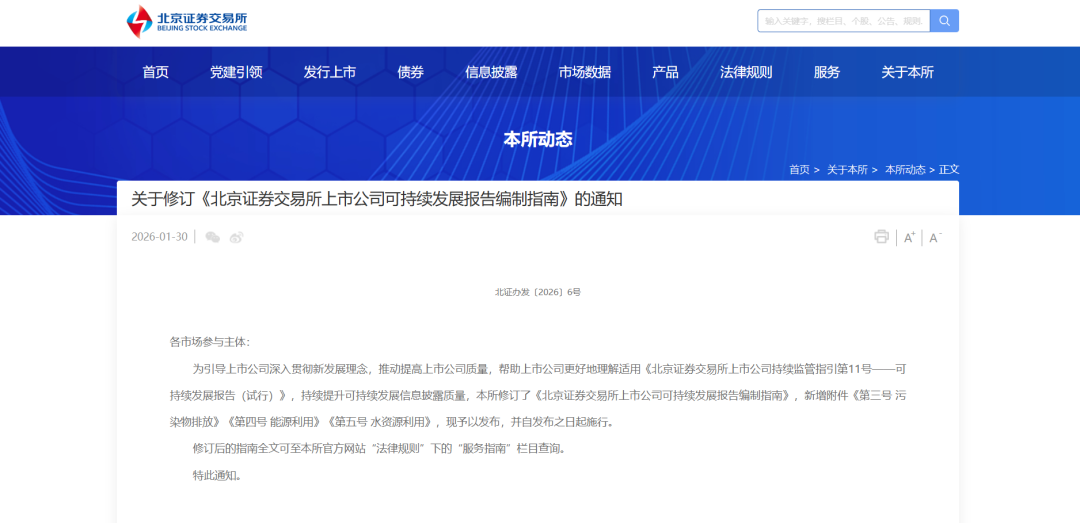Open the 发行上市 navigation menu

(330, 72)
